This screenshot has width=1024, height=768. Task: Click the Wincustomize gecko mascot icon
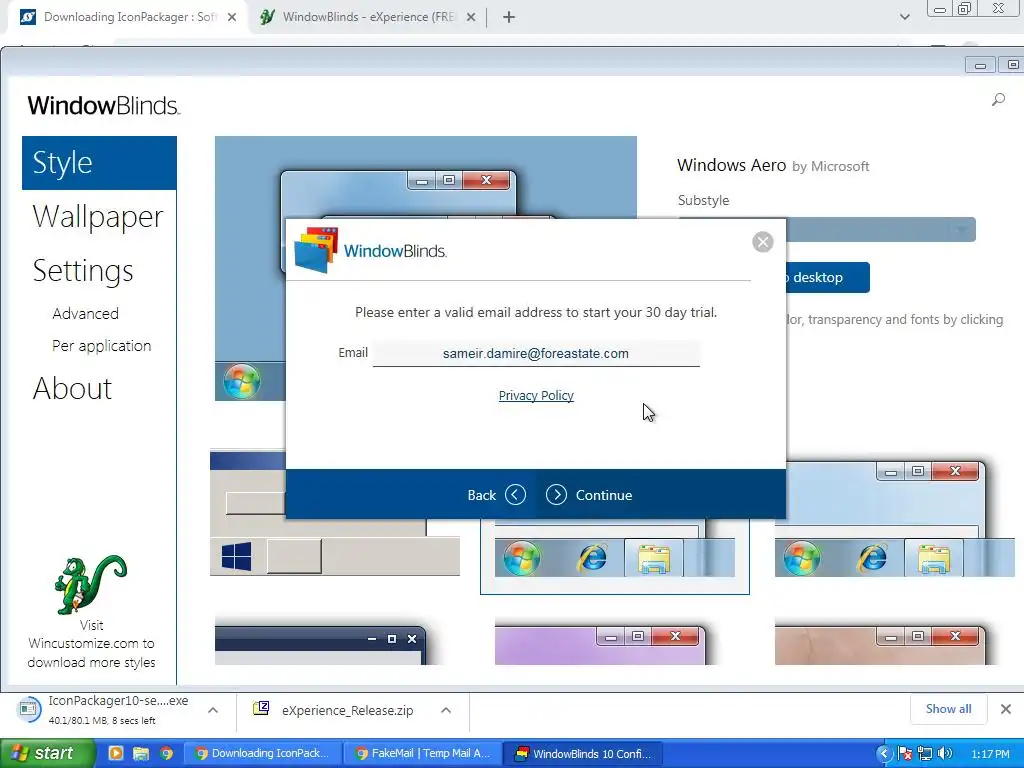(x=90, y=584)
